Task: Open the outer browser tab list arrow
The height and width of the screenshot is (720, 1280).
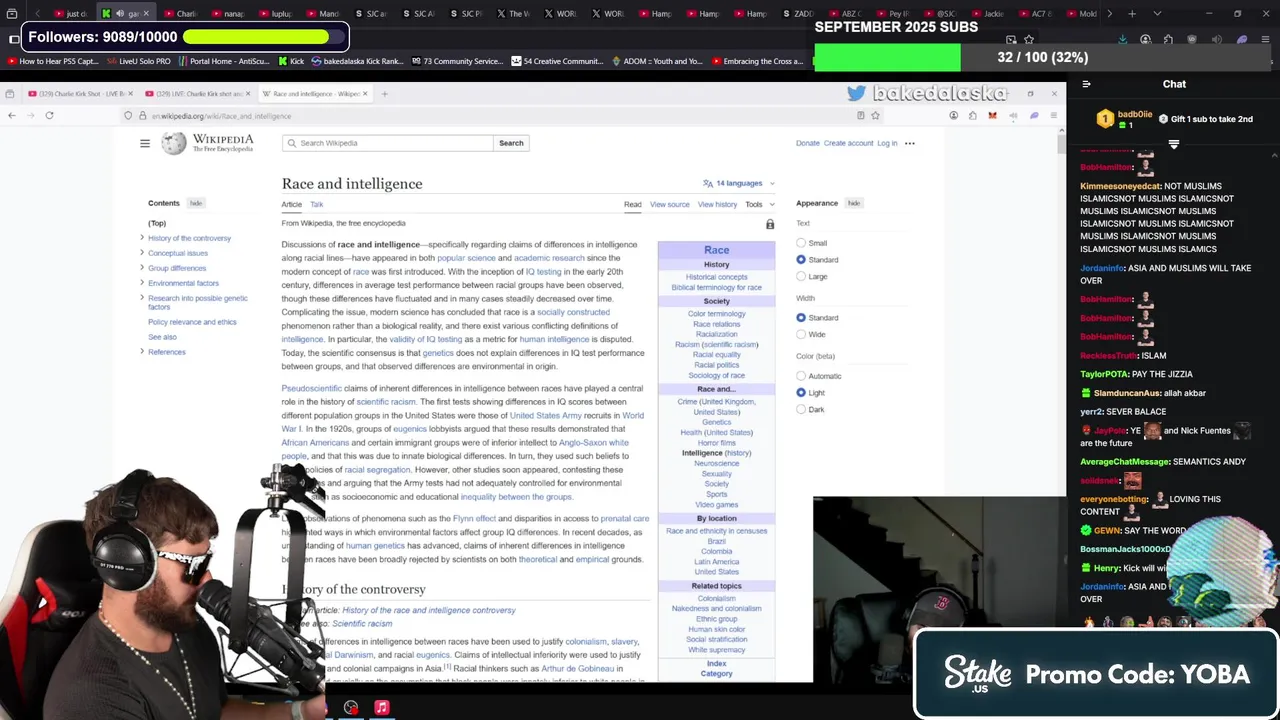Action: click(x=1157, y=14)
